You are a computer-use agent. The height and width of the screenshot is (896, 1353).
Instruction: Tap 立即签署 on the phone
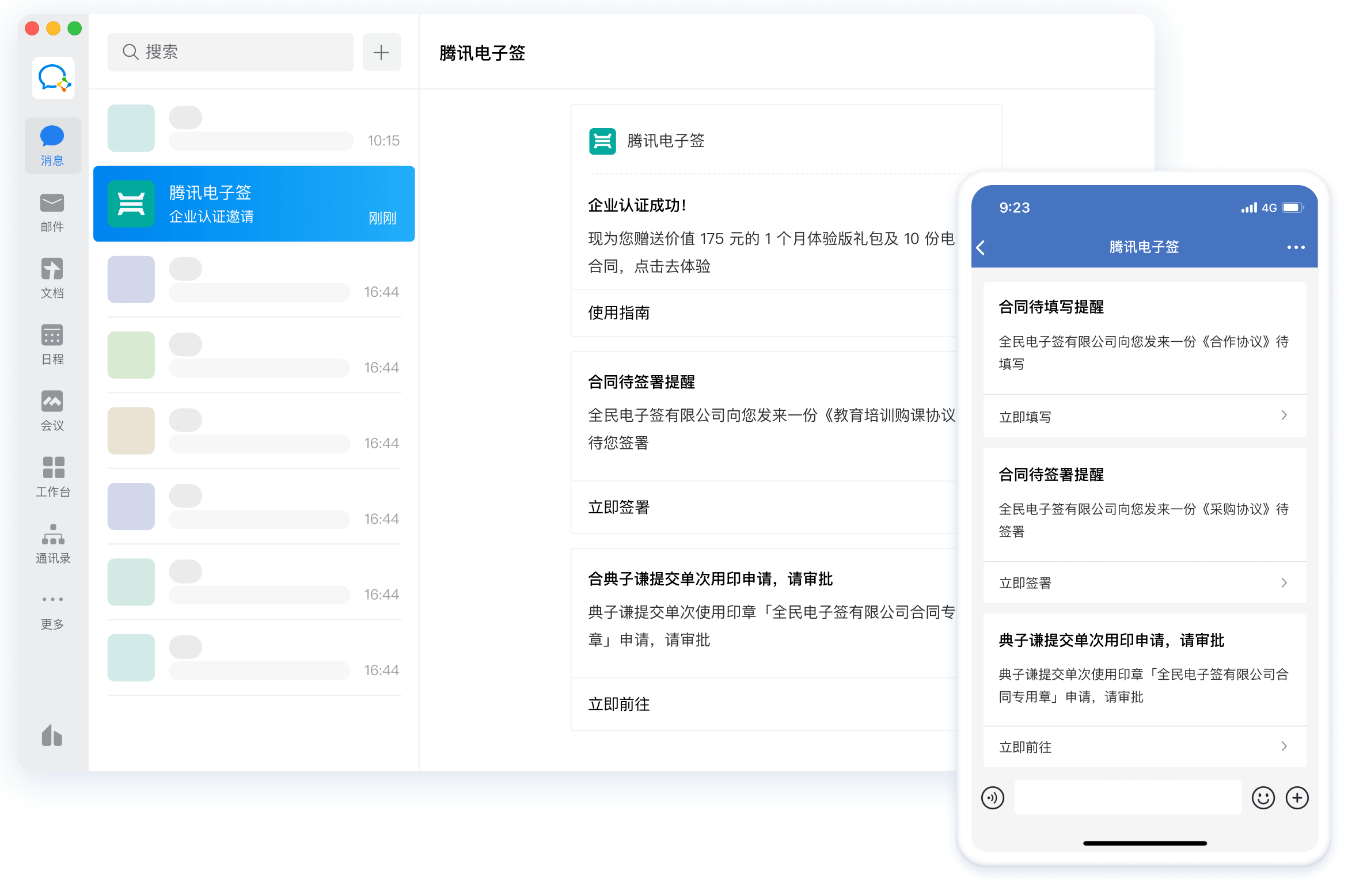point(1025,583)
